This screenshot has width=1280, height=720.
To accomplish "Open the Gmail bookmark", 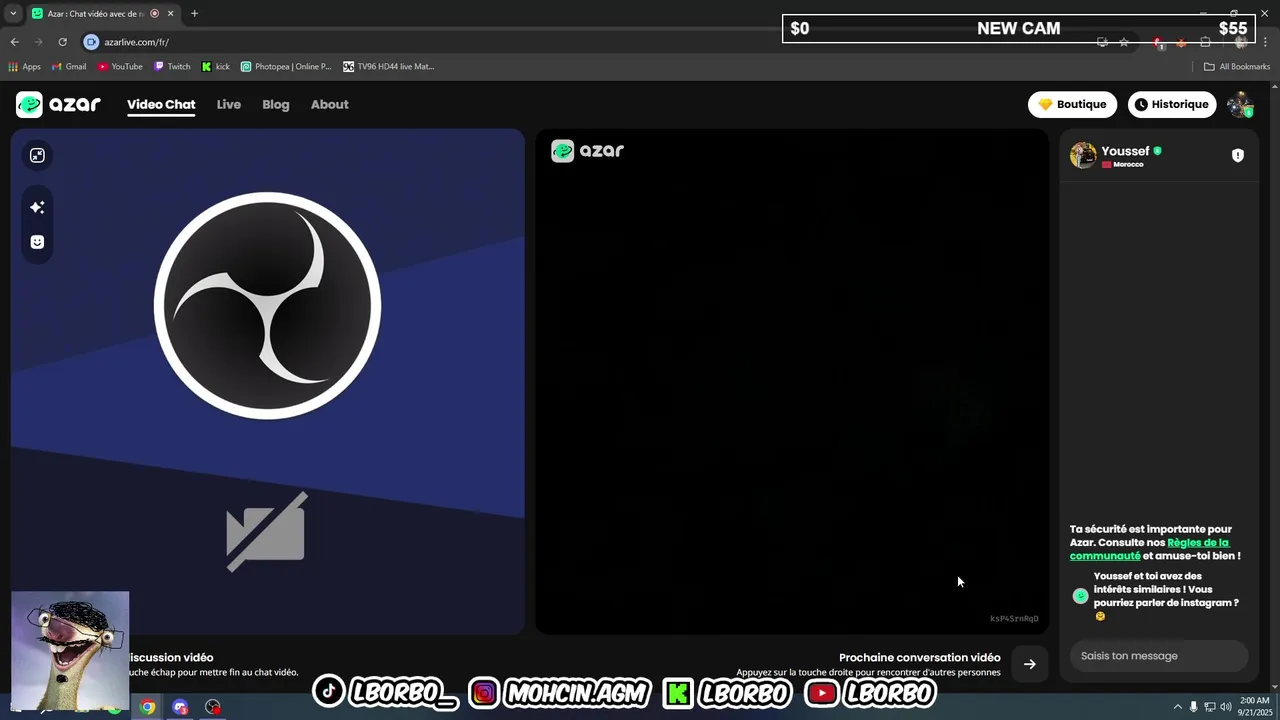I will (68, 67).
